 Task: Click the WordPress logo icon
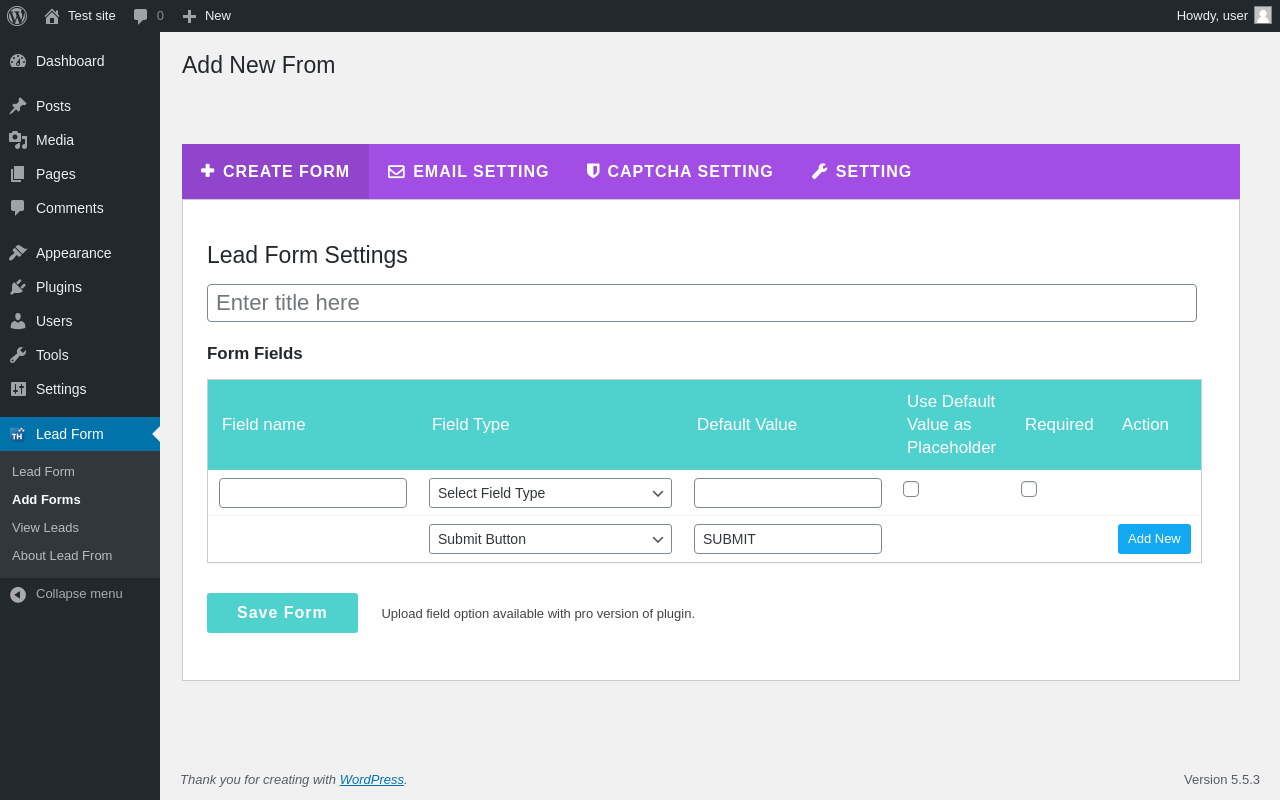17,16
